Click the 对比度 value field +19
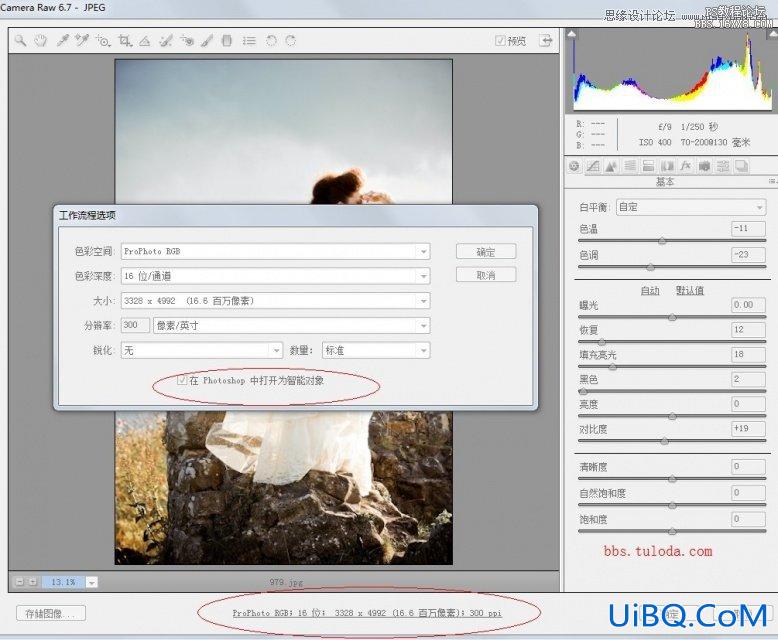The height and width of the screenshot is (640, 778). point(749,428)
